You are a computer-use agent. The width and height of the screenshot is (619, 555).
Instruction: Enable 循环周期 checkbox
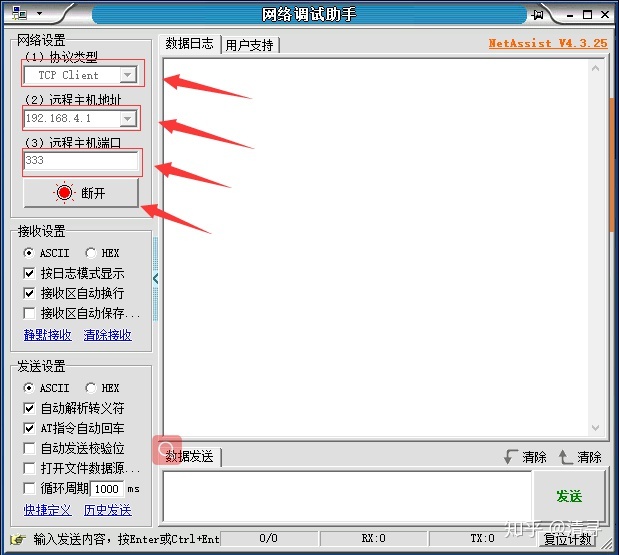click(29, 489)
